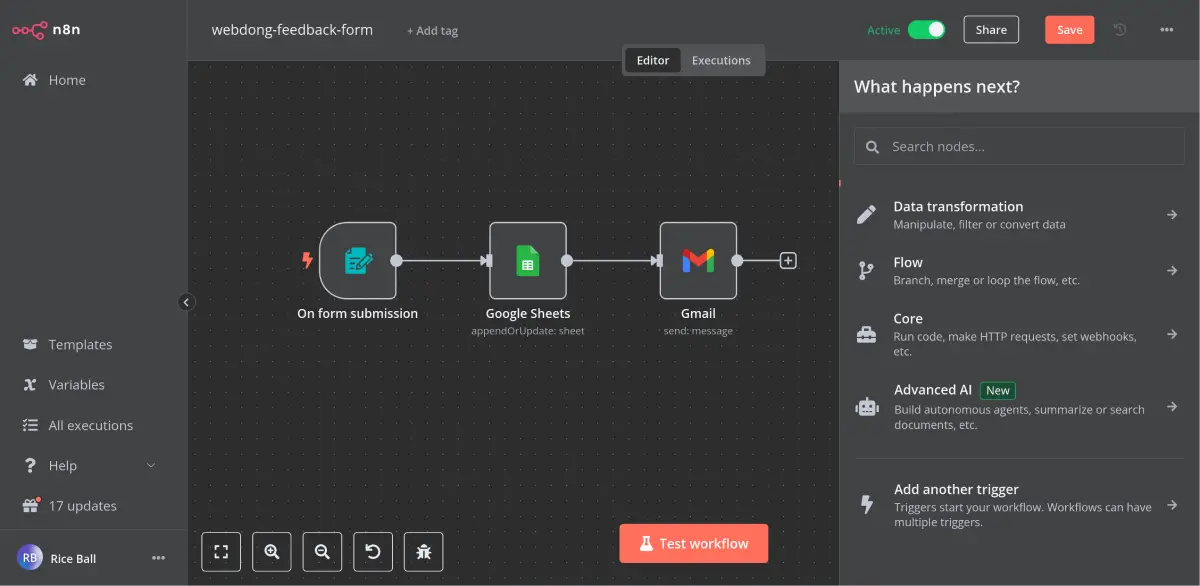This screenshot has width=1200, height=586.
Task: Open the workflow options ellipsis menu
Action: coord(1166,30)
